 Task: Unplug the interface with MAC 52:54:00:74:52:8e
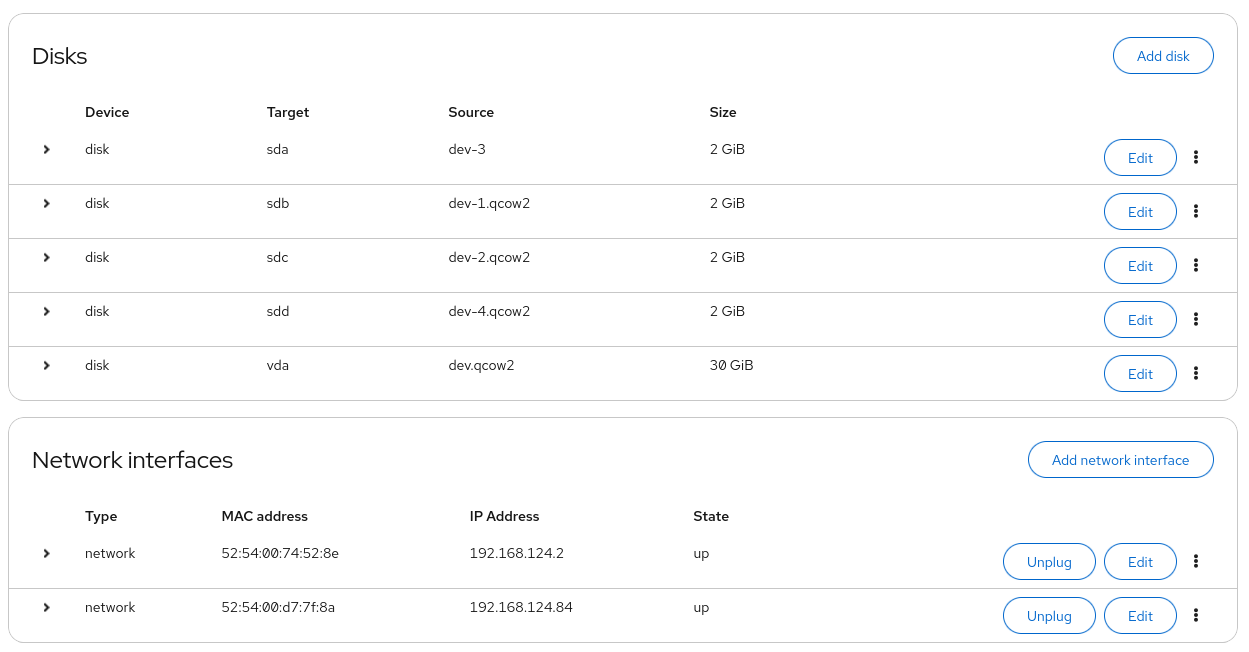click(1049, 561)
